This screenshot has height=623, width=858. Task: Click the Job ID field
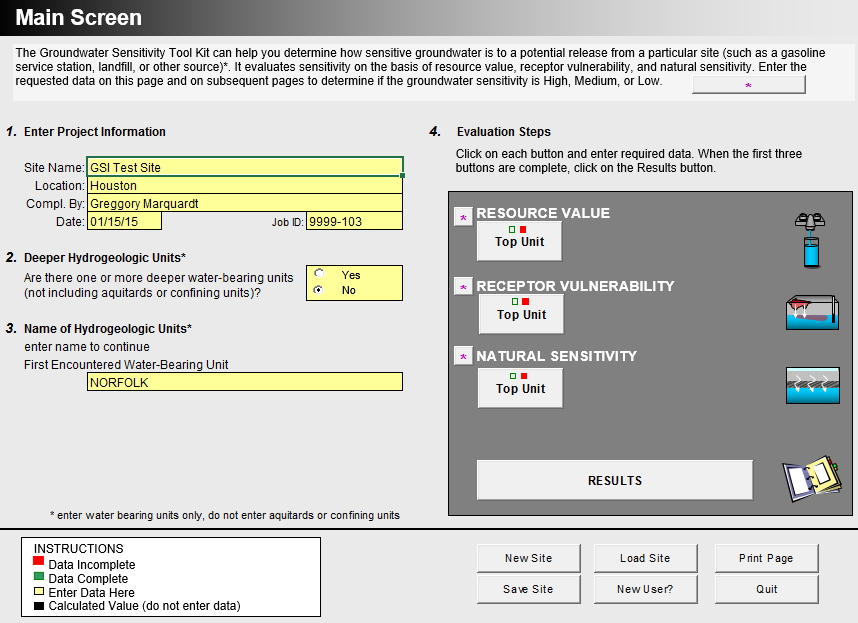tap(353, 222)
